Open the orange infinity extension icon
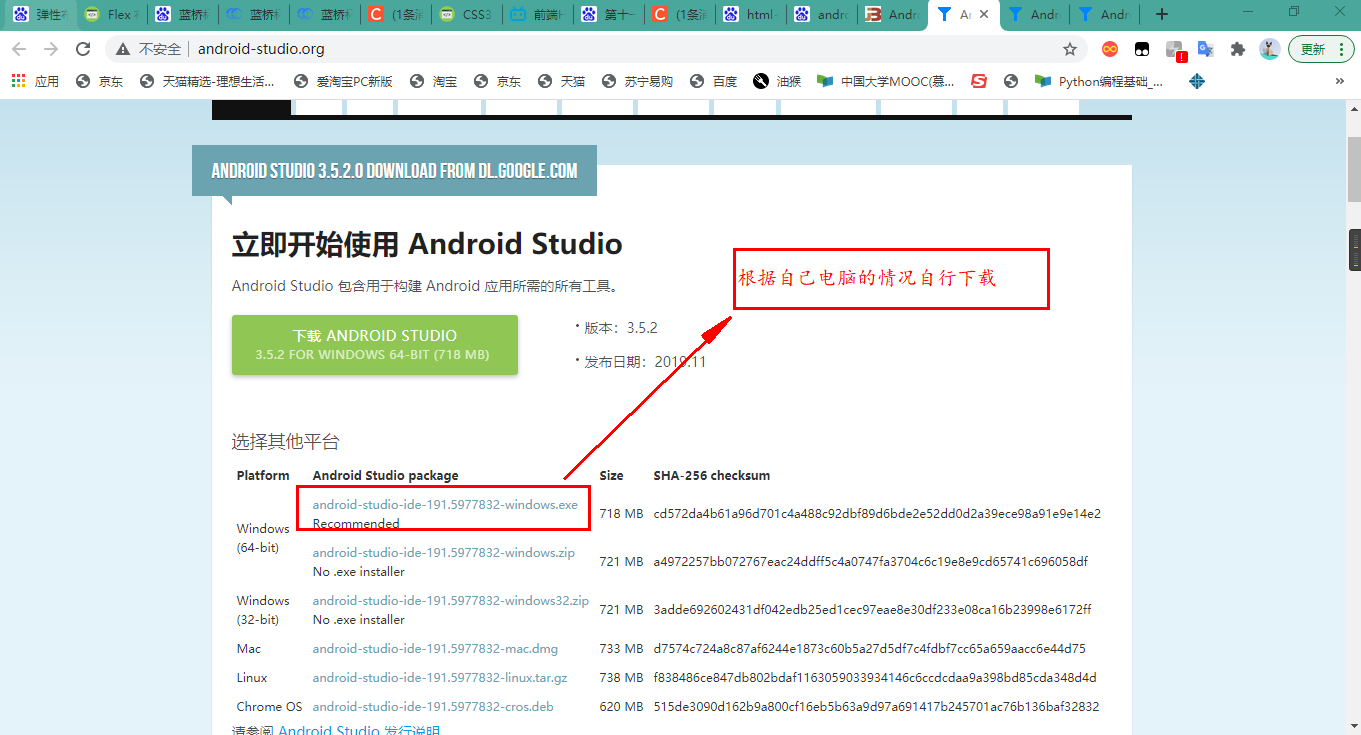Image resolution: width=1361 pixels, height=735 pixels. [x=1110, y=49]
